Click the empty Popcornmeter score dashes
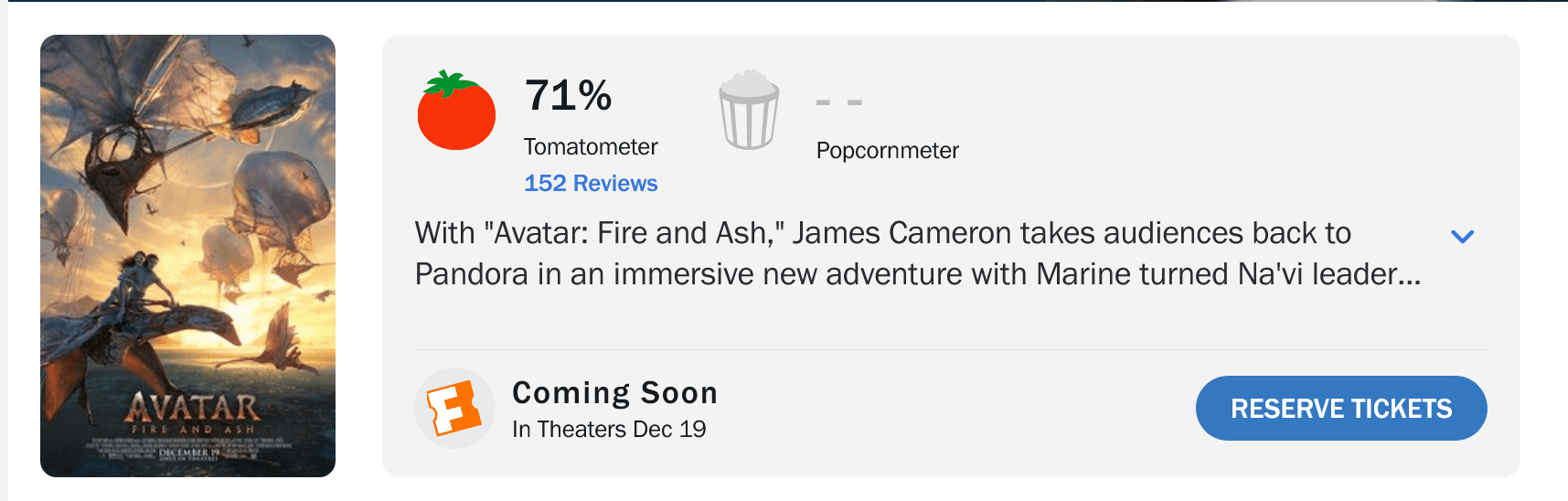The image size is (1568, 501). 838,102
